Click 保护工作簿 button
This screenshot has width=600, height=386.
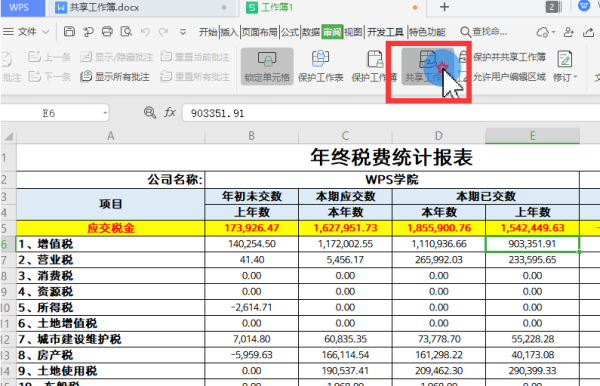pyautogui.click(x=374, y=66)
